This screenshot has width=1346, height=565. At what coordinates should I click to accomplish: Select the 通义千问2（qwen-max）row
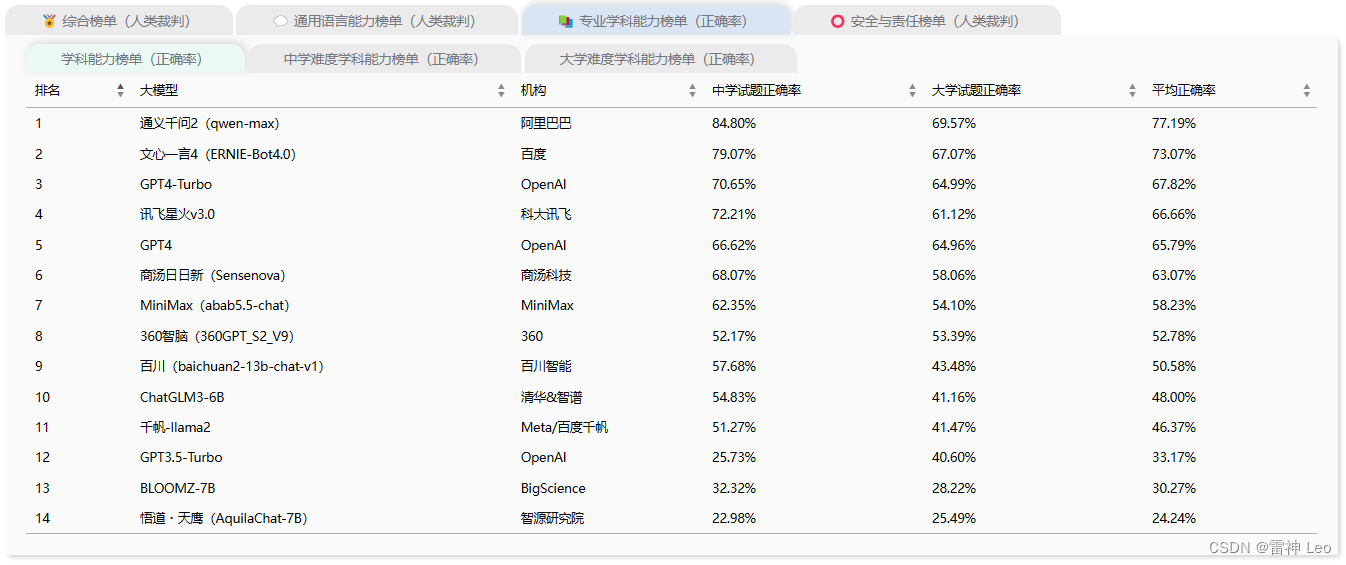671,123
